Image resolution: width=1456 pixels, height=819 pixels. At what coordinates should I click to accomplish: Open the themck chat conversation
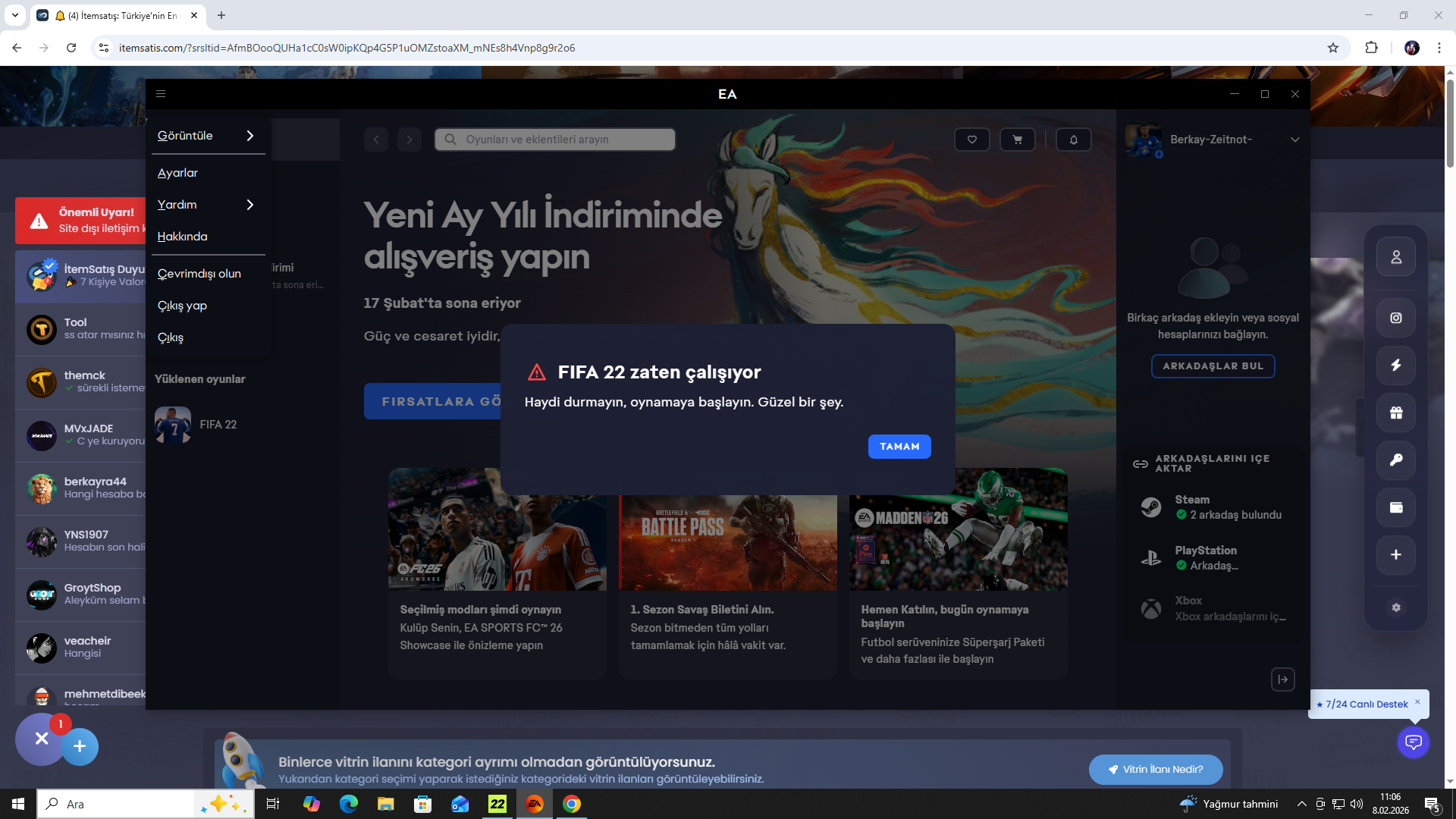point(80,382)
